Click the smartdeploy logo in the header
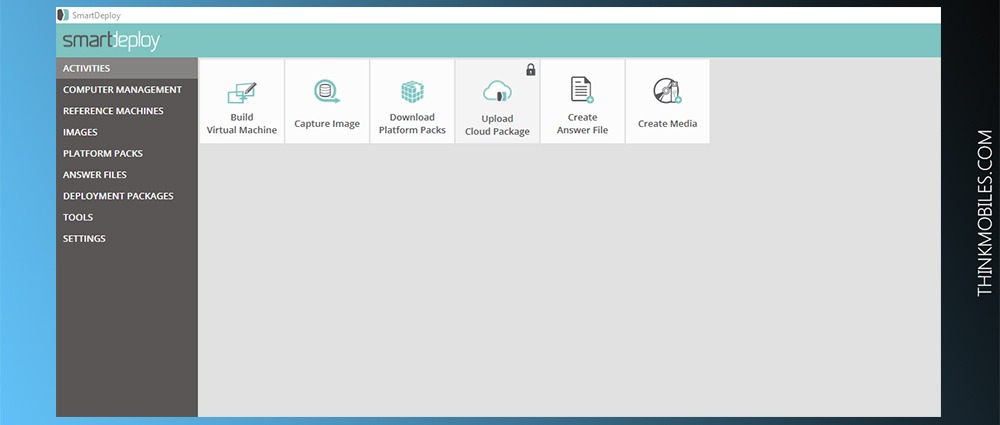Viewport: 1000px width, 425px height. [112, 41]
